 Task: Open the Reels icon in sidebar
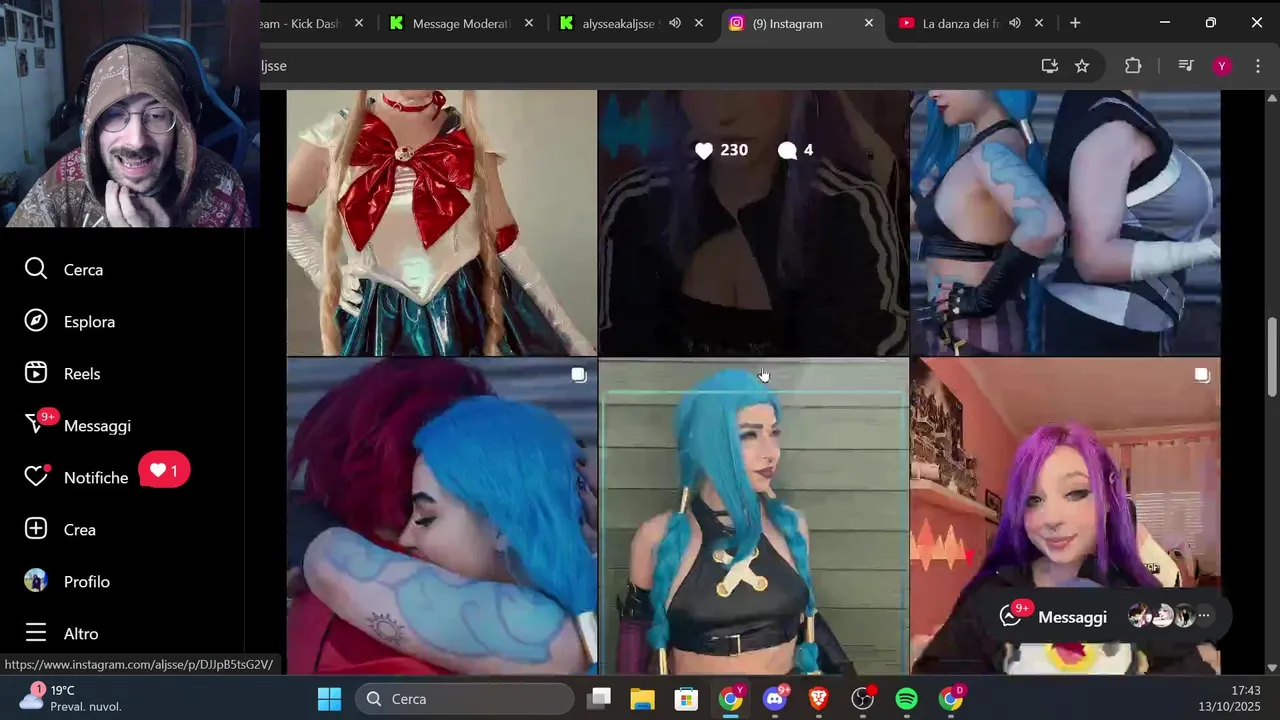(x=36, y=373)
